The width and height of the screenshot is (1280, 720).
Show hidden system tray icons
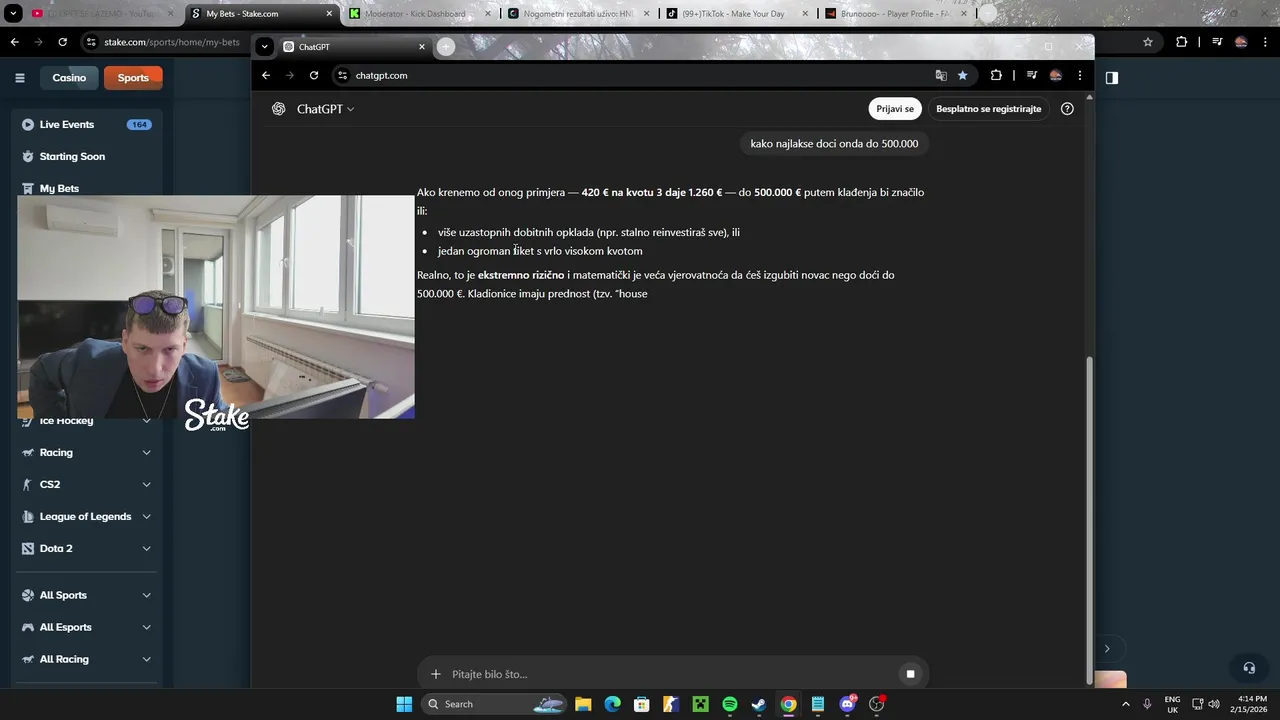click(1126, 704)
